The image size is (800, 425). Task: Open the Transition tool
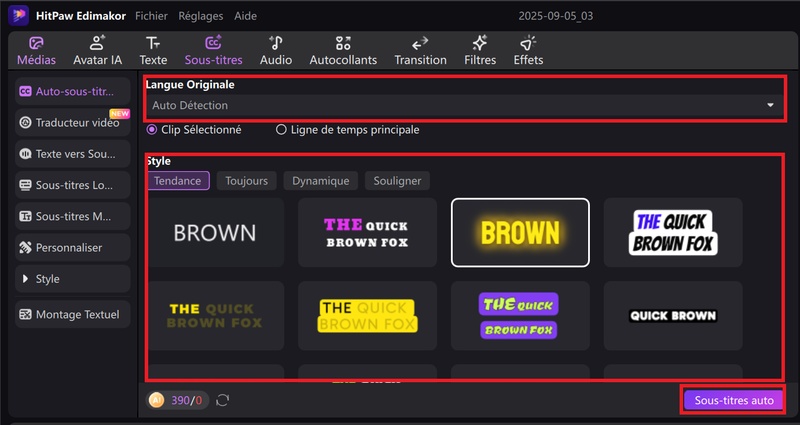pyautogui.click(x=420, y=44)
